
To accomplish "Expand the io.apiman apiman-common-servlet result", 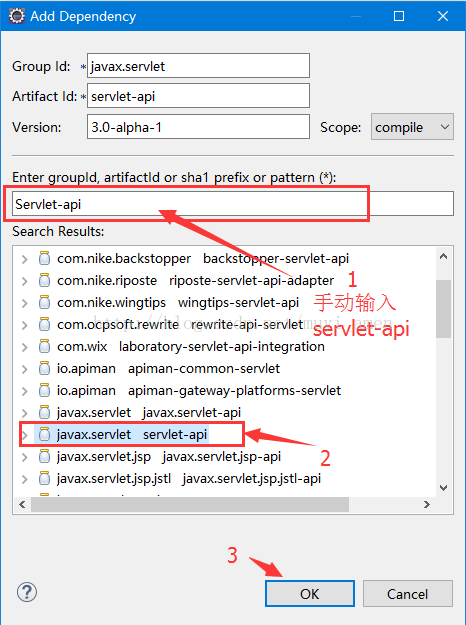I will coord(25,369).
